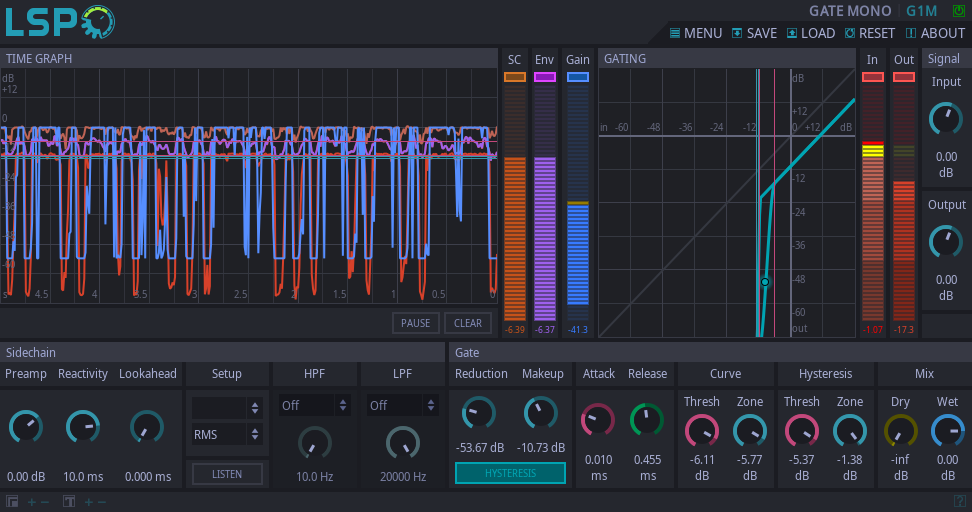Click the Release value 0.455 ms
This screenshot has width=972, height=512.
click(x=648, y=468)
